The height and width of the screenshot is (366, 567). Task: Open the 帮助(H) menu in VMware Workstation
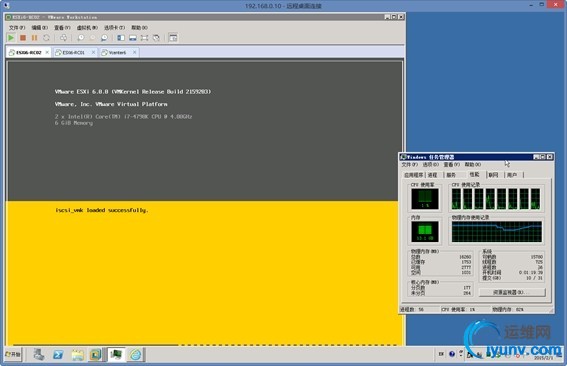pyautogui.click(x=139, y=27)
